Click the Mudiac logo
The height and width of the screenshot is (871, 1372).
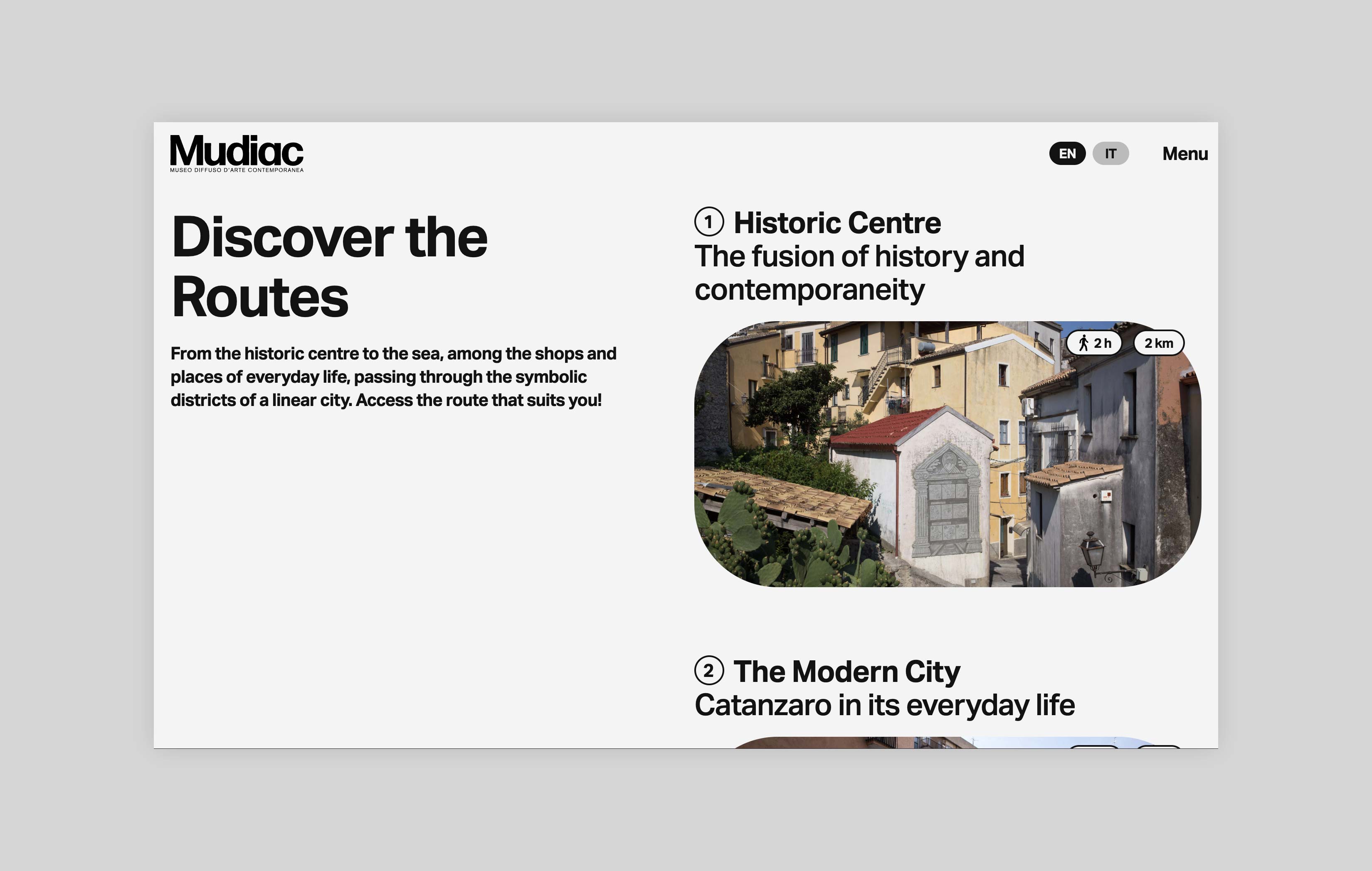[x=237, y=150]
